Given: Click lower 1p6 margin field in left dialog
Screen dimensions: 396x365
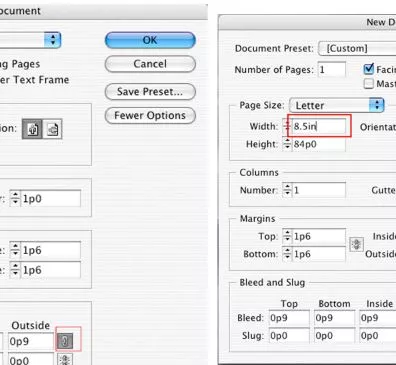Looking at the screenshot, I should pyautogui.click(x=50, y=270).
